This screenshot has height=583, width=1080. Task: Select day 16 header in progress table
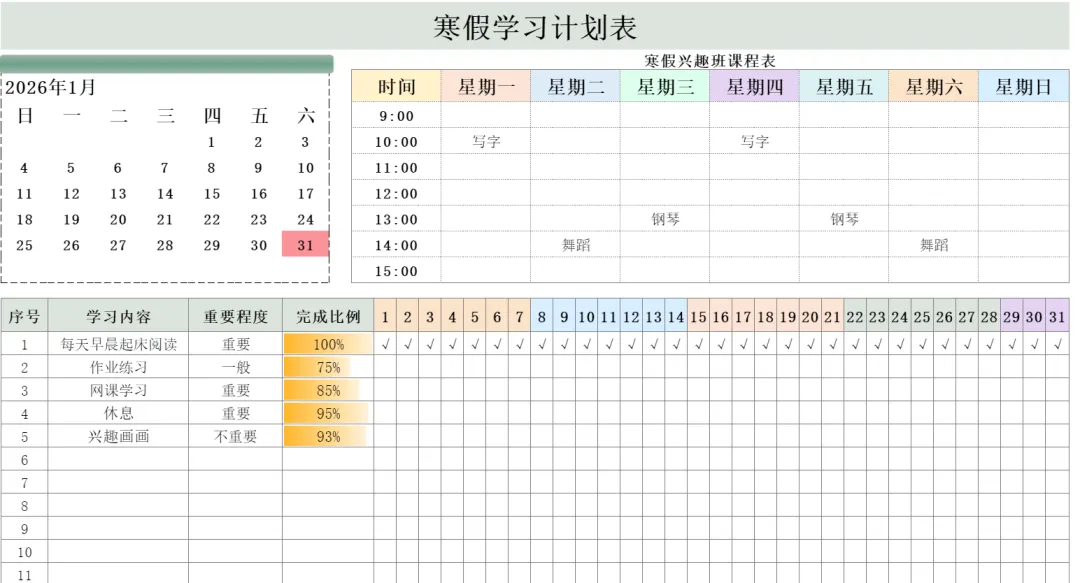click(x=720, y=316)
